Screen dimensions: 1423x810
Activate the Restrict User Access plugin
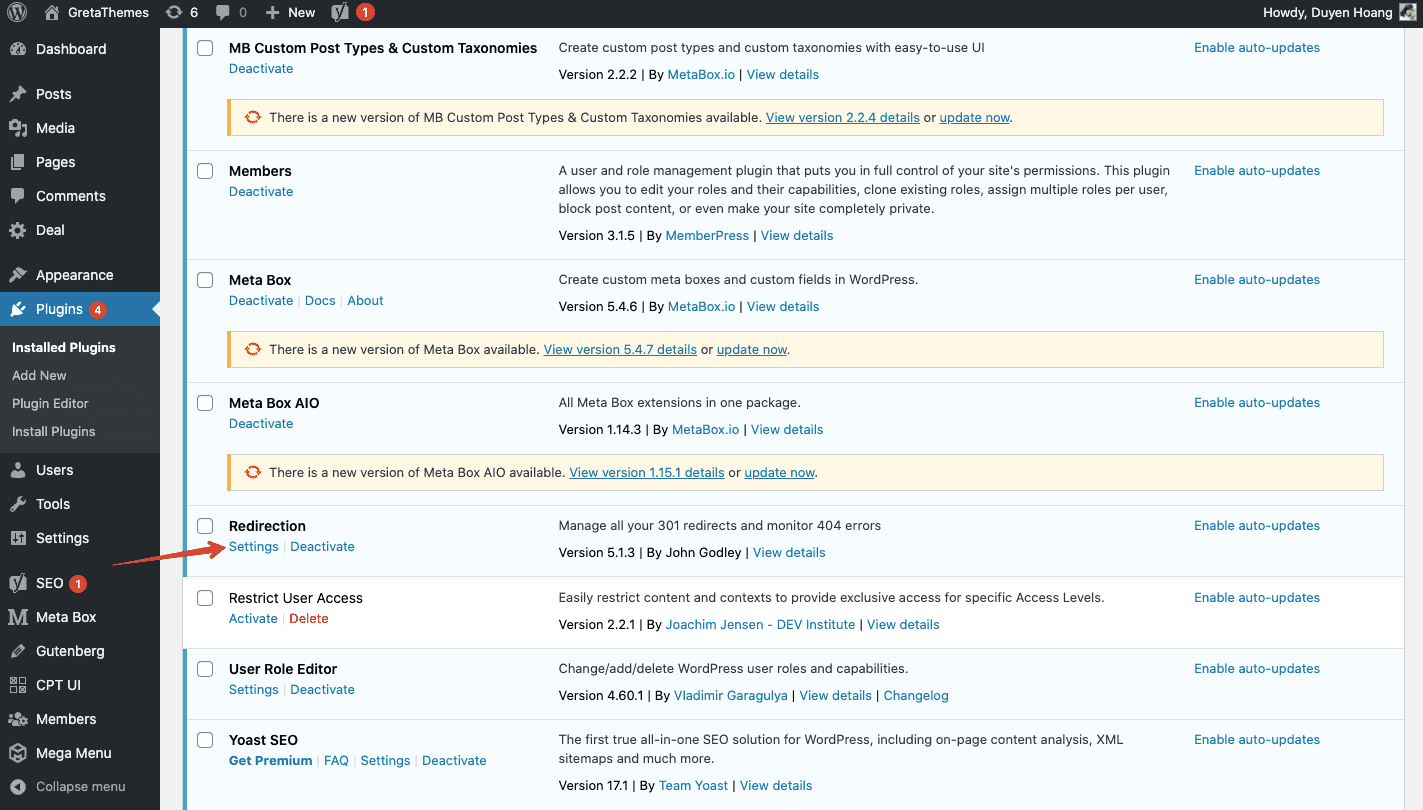[x=253, y=619]
